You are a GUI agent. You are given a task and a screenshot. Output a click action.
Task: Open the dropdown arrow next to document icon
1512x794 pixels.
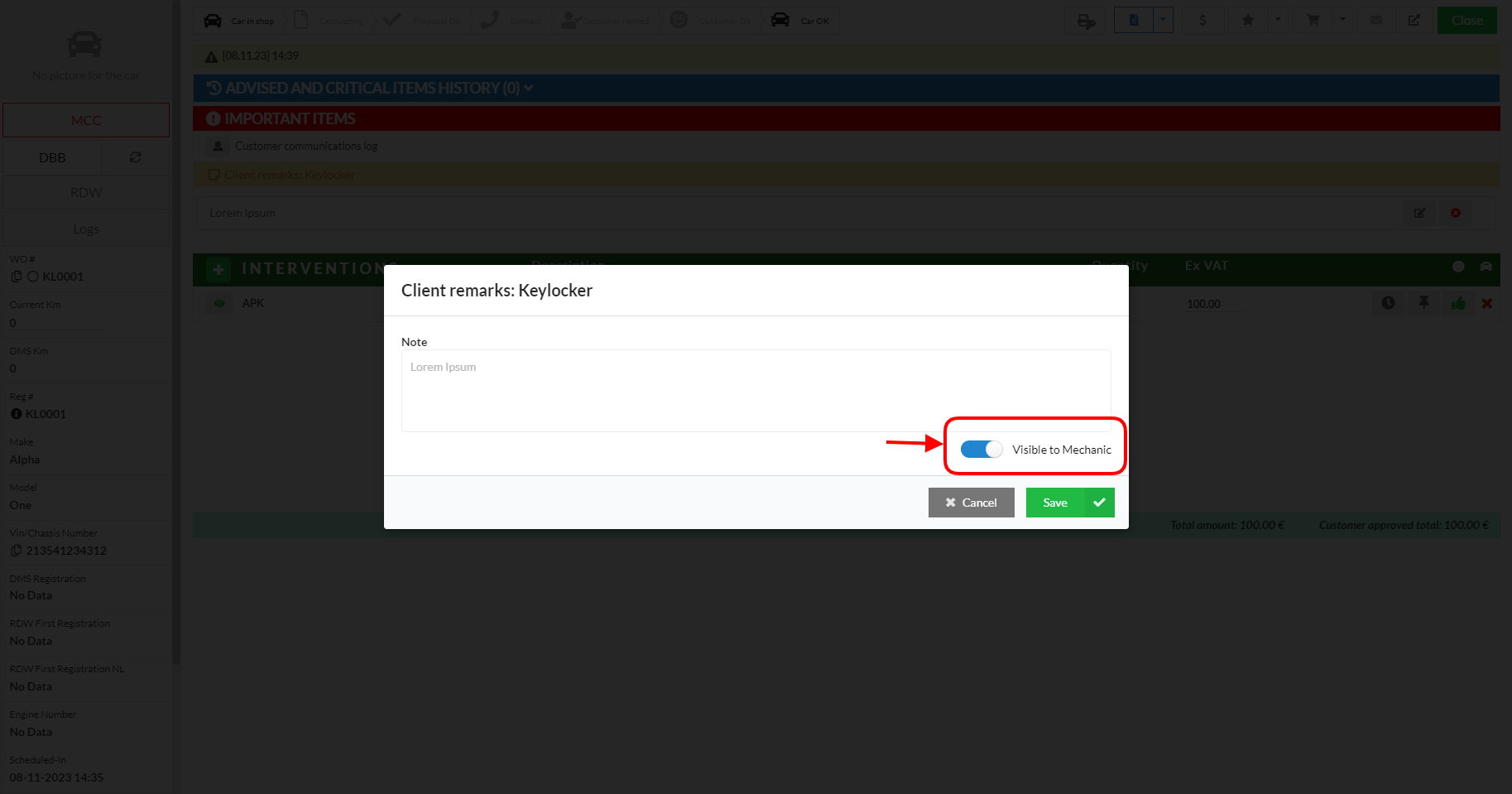(1163, 20)
